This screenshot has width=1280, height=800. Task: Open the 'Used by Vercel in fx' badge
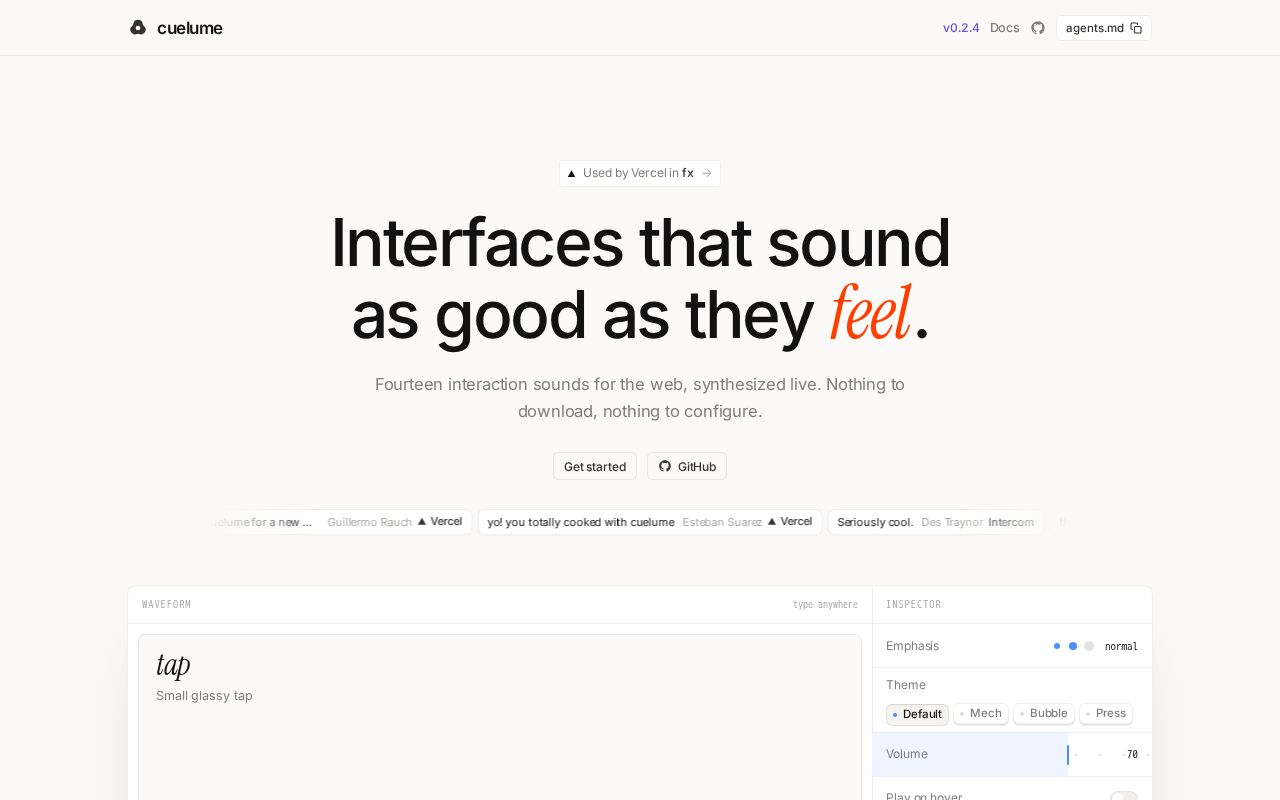[x=640, y=173]
